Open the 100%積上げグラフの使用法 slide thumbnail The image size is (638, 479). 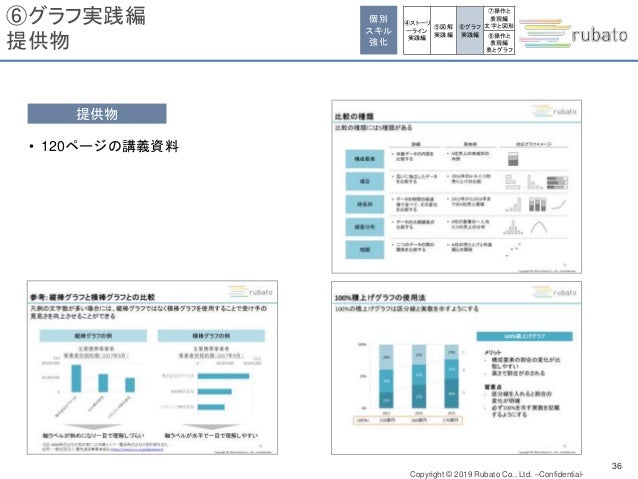(x=457, y=367)
